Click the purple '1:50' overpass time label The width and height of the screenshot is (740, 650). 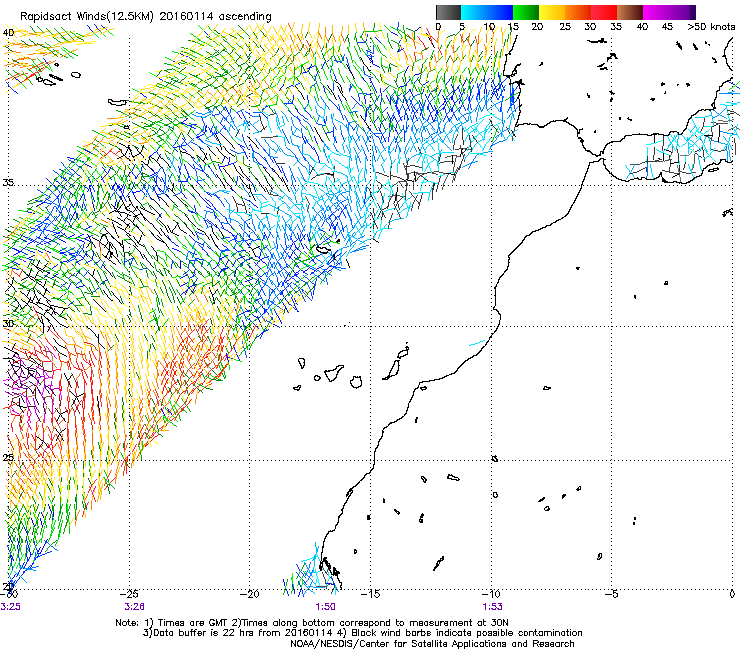pyautogui.click(x=325, y=607)
